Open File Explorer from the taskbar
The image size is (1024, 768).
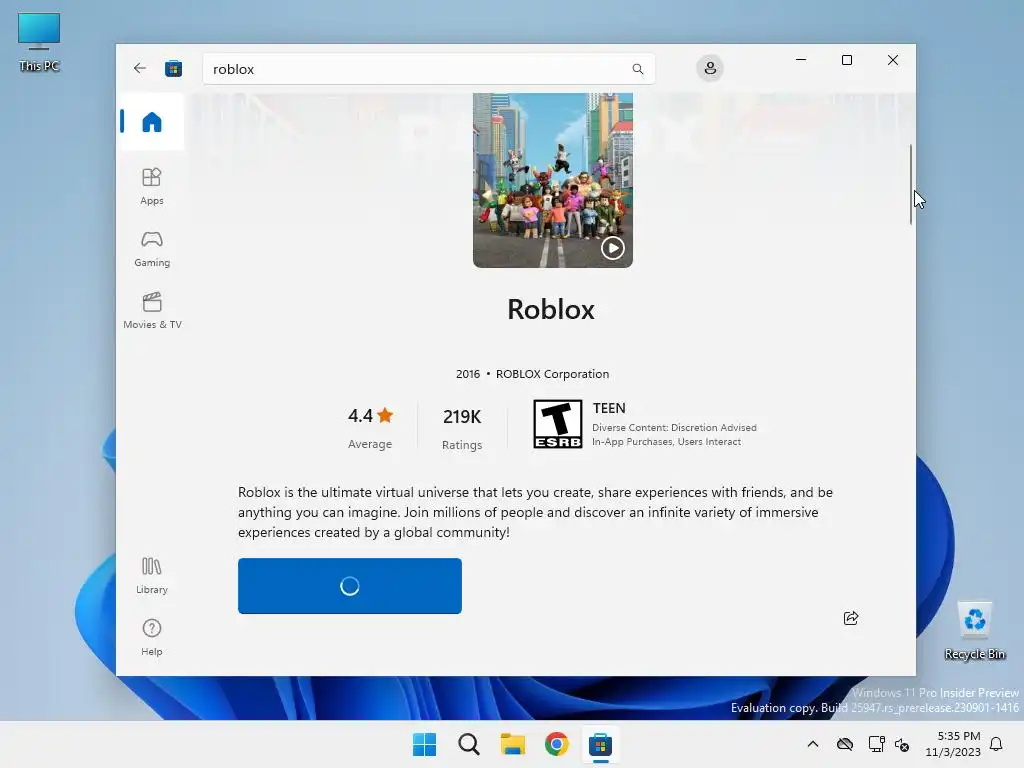click(513, 744)
